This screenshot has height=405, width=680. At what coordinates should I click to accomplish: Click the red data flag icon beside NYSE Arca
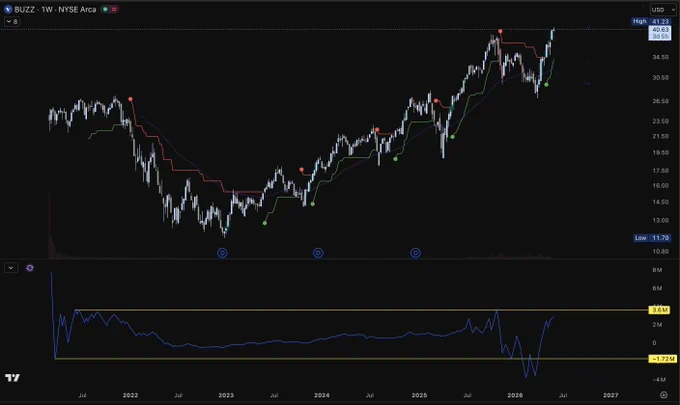point(114,9)
